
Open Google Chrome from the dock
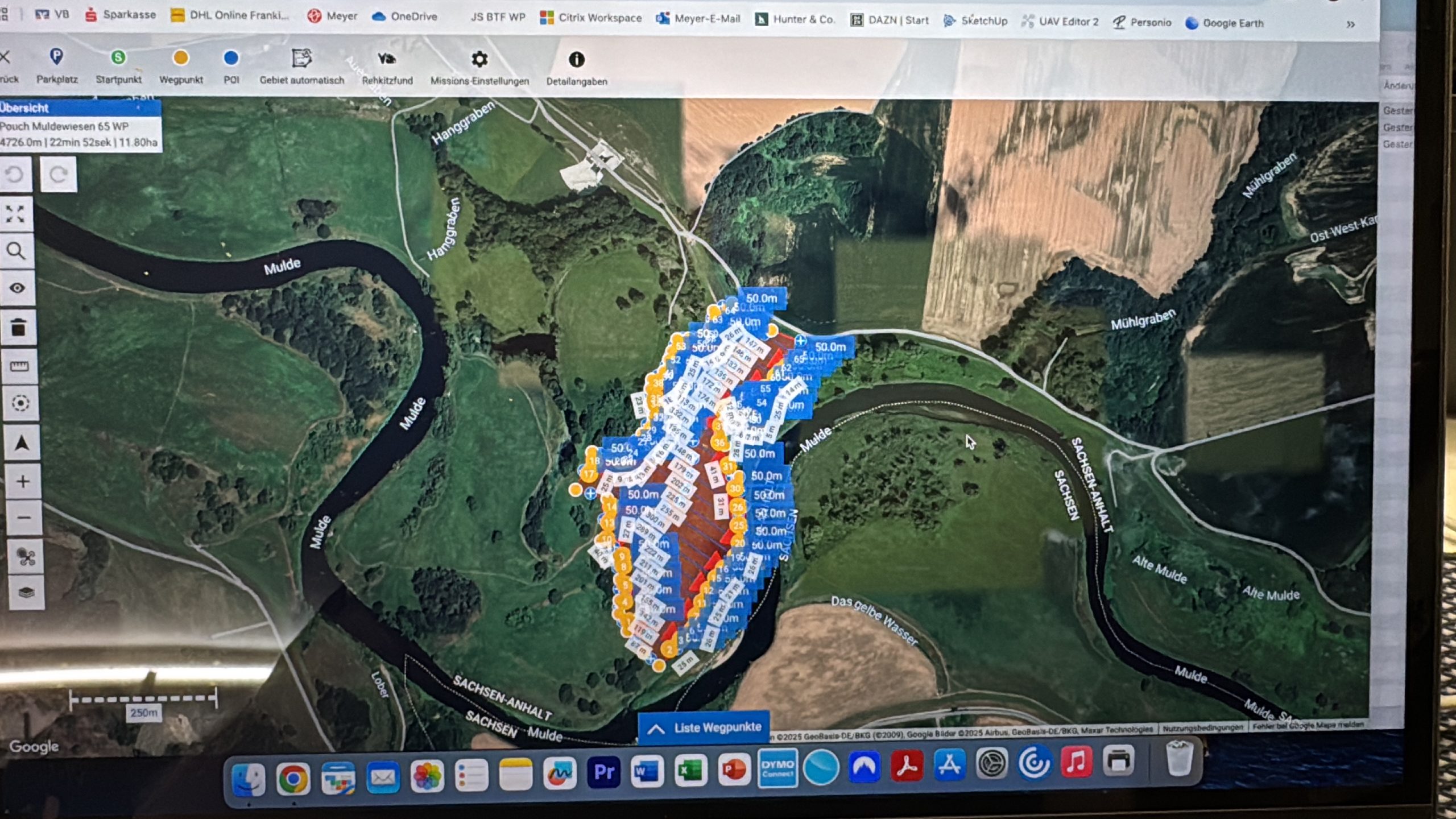point(293,778)
